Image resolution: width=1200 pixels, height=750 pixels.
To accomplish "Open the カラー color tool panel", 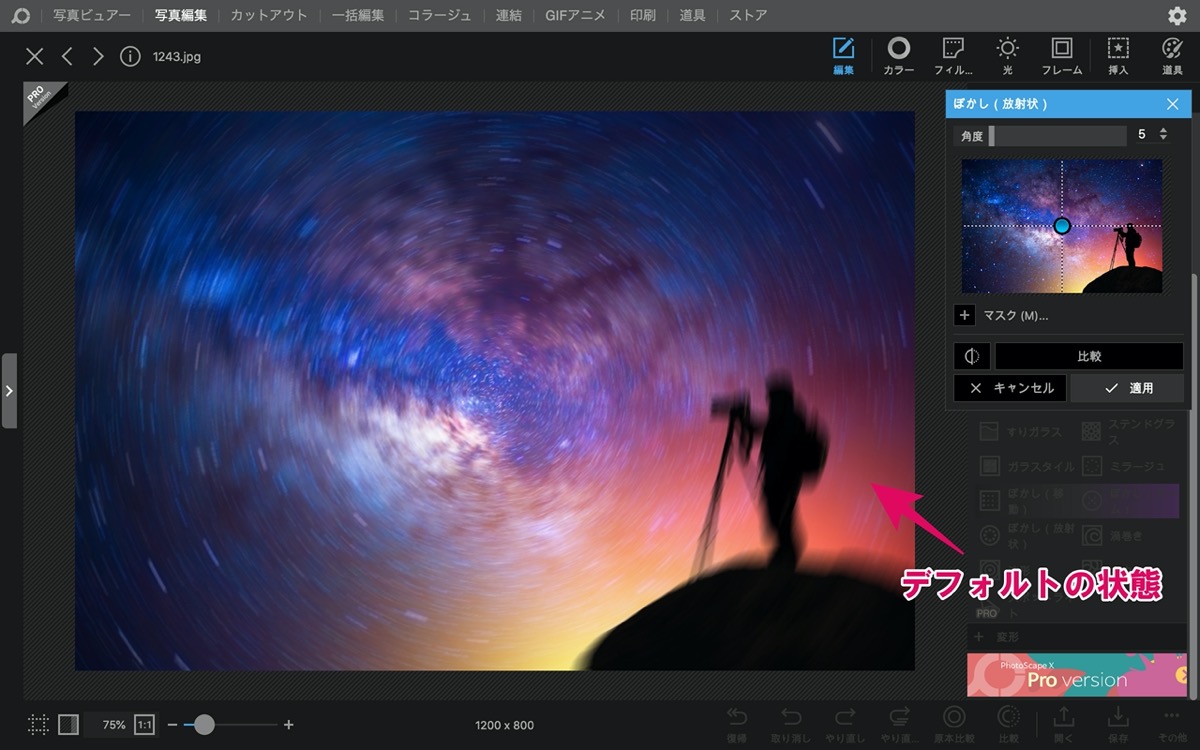I will 899,56.
